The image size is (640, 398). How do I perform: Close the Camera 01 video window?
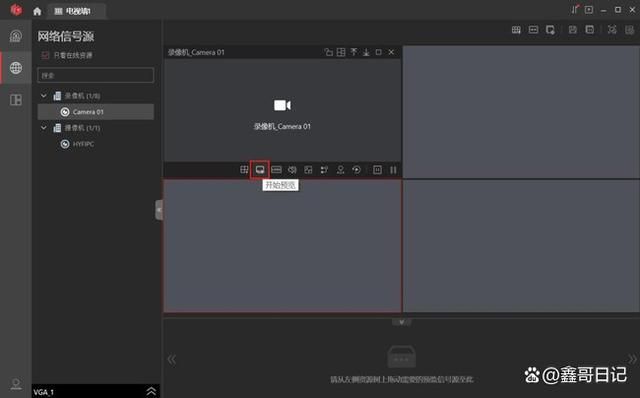coord(391,52)
